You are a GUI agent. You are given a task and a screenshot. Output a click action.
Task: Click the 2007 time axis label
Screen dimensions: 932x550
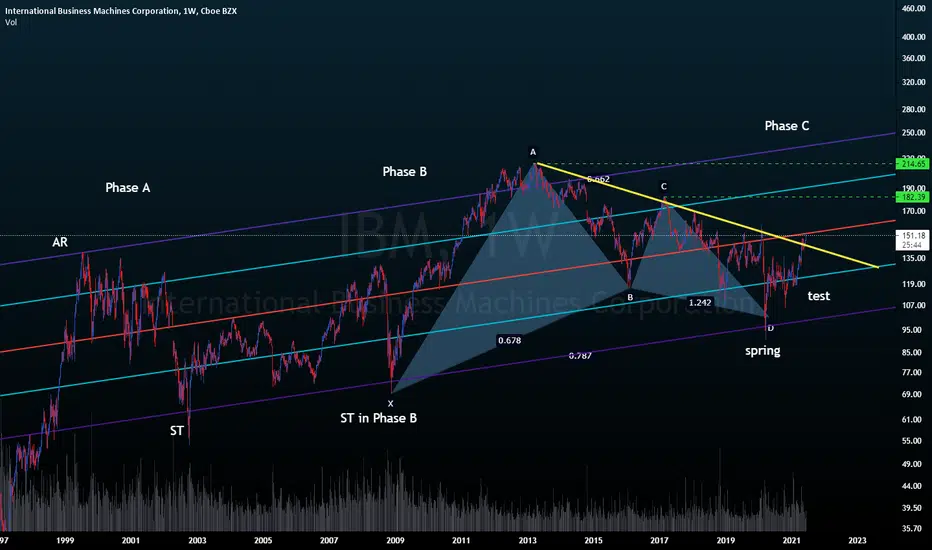coord(329,540)
